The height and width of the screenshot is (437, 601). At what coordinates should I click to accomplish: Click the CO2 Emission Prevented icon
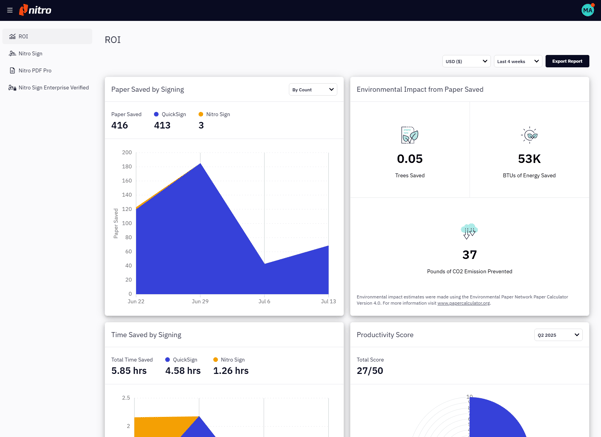click(x=469, y=231)
